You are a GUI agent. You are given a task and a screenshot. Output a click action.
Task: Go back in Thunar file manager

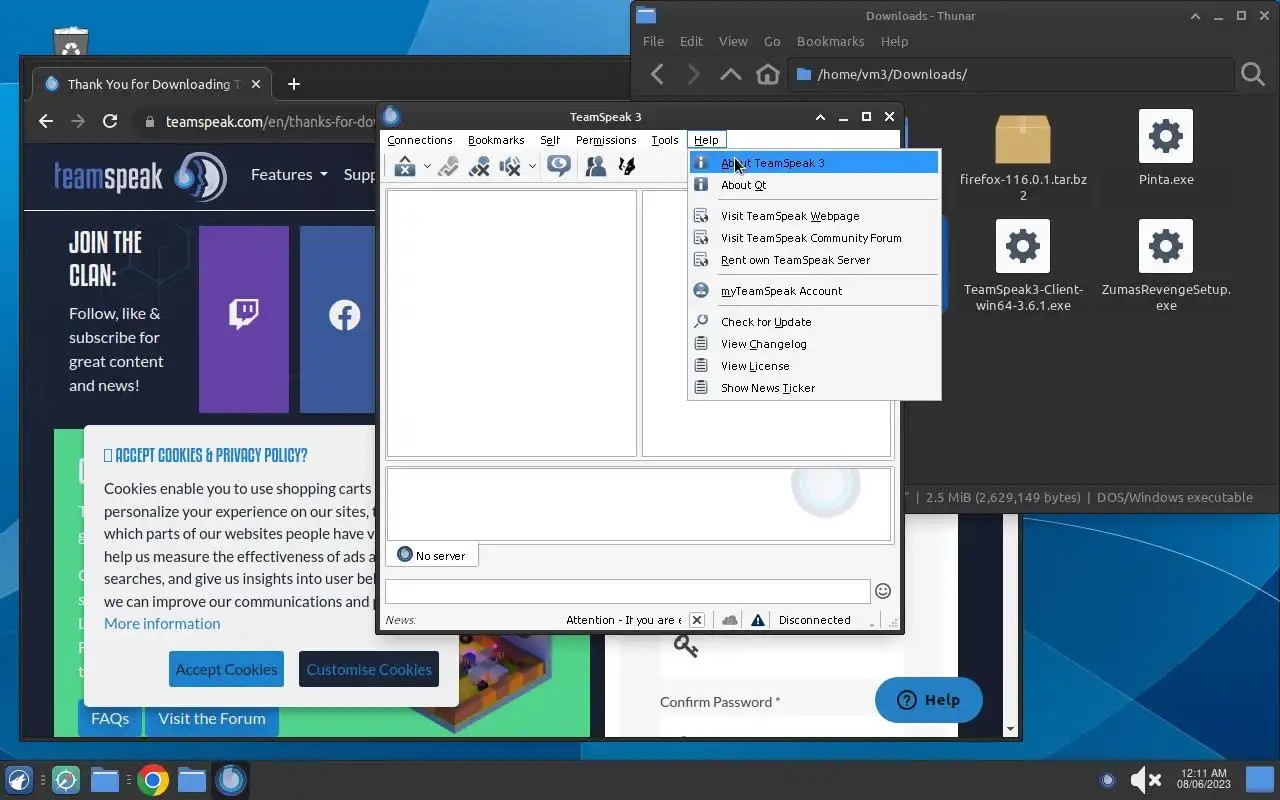(657, 74)
